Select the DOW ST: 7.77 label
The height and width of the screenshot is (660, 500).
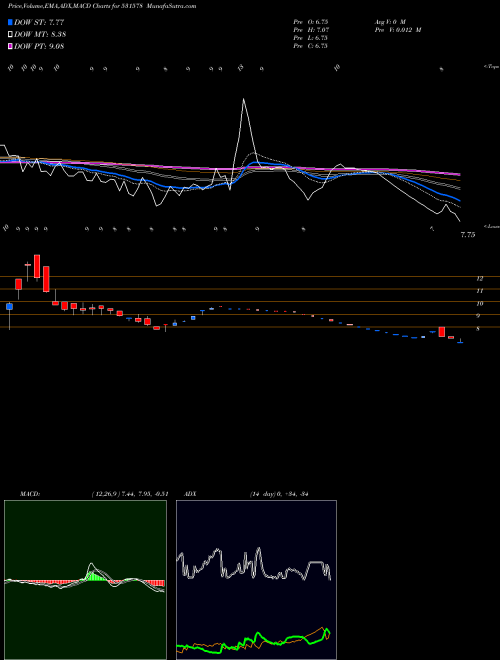(39, 22)
